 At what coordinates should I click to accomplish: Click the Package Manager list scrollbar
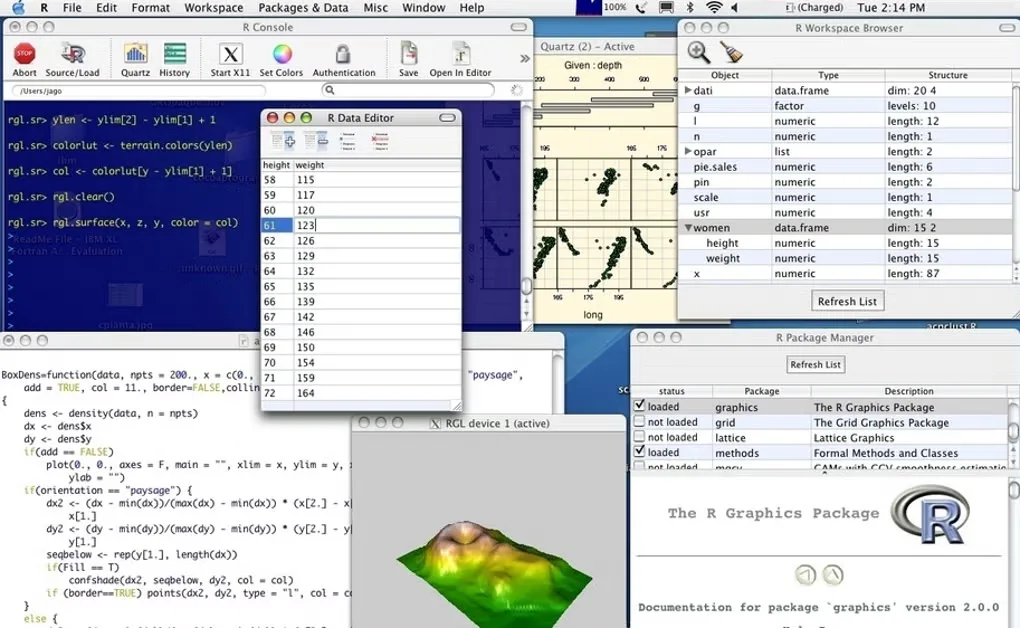(1013, 432)
